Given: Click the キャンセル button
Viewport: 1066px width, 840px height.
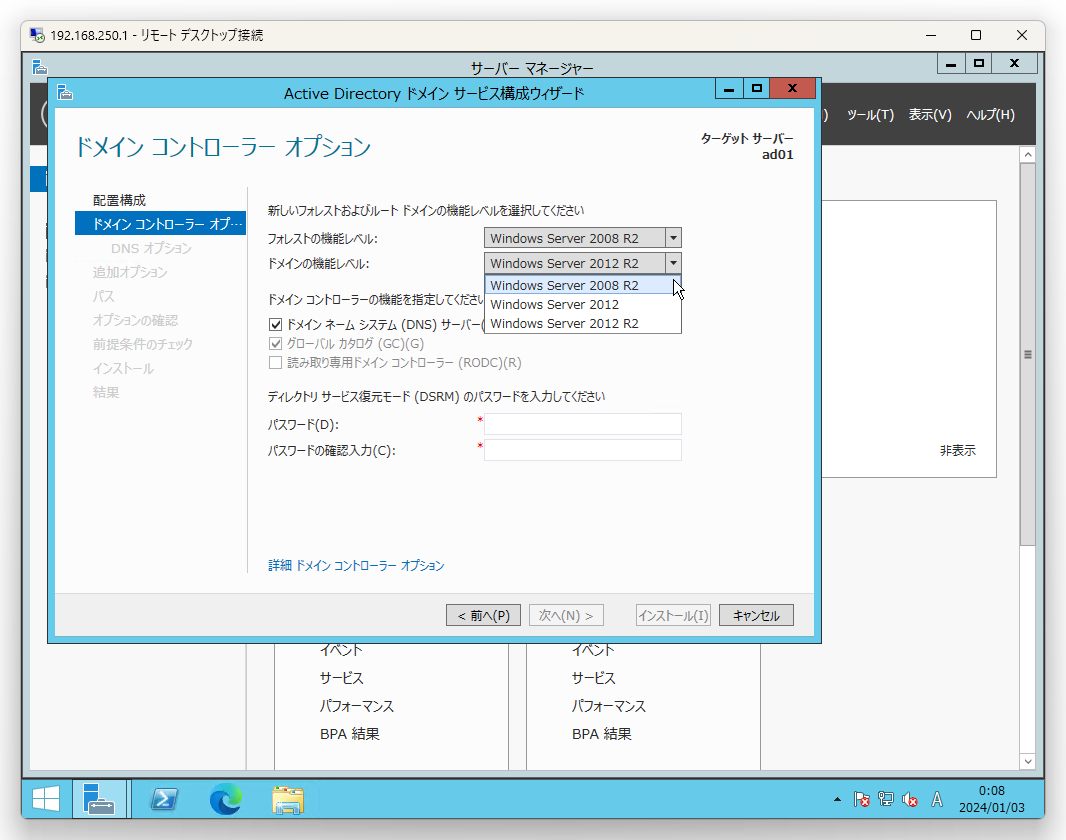Looking at the screenshot, I should click(x=756, y=615).
